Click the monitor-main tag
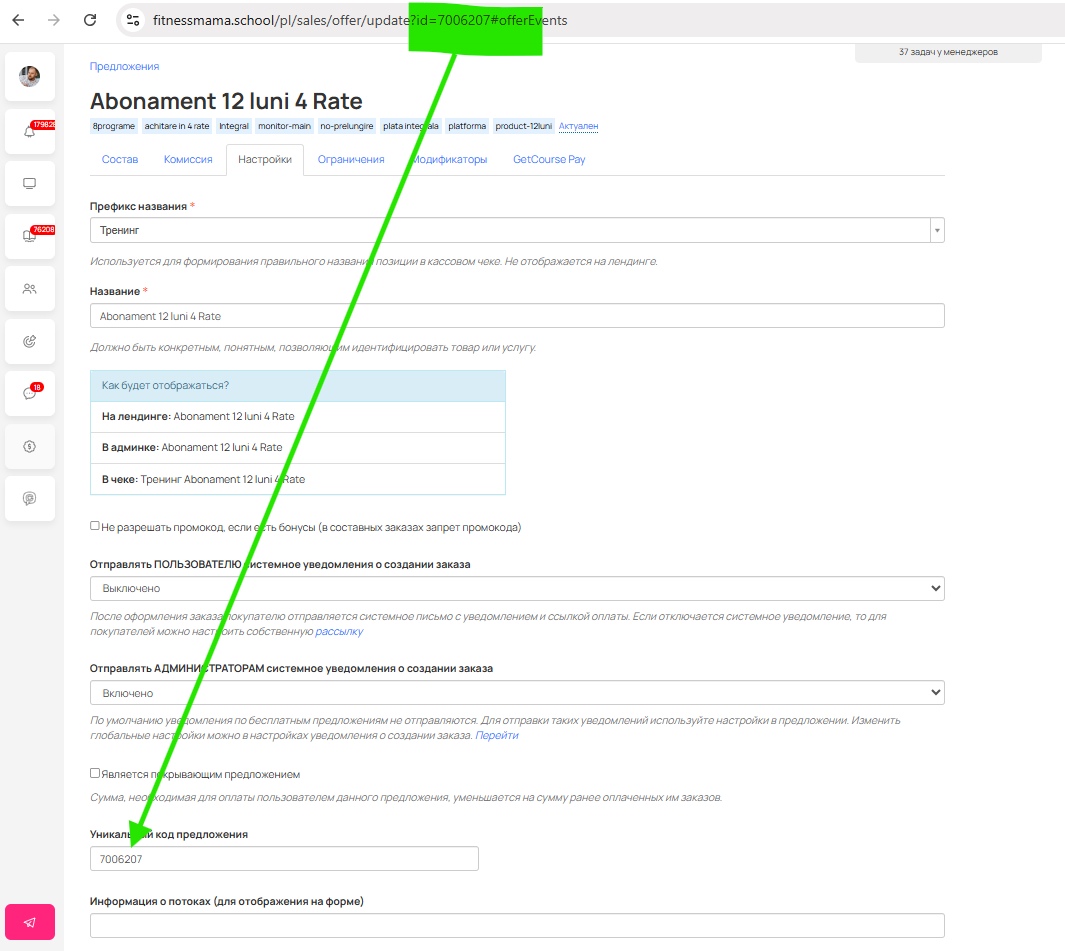This screenshot has width=1065, height=951. tap(285, 126)
